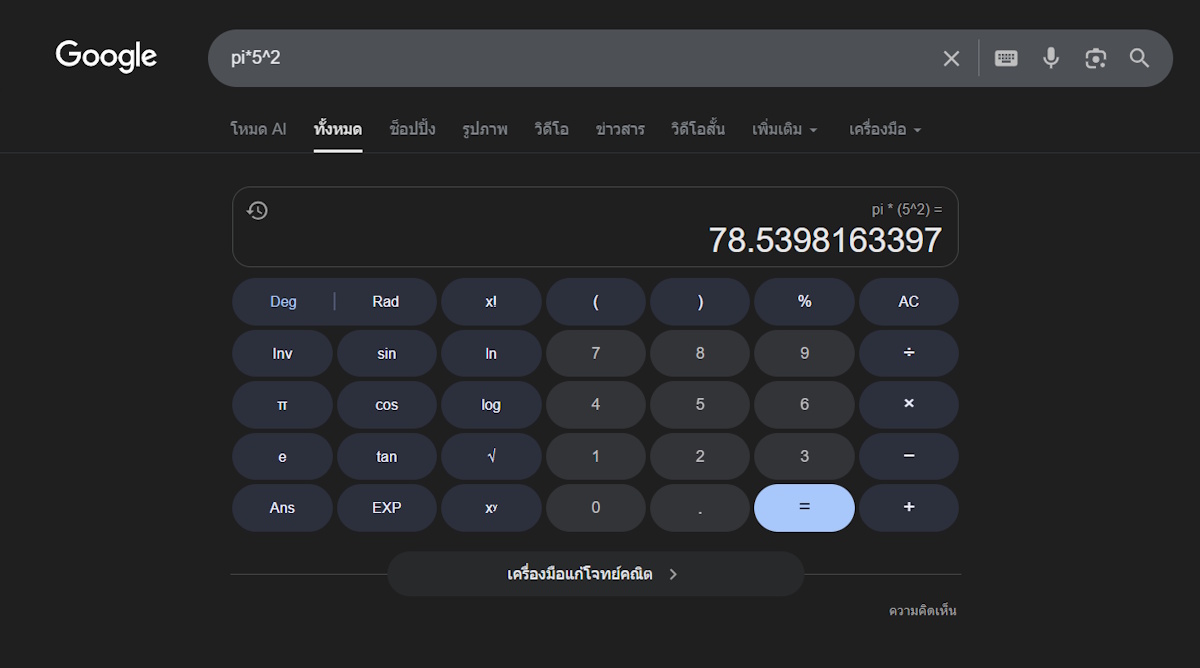Search by image with camera lens icon

point(1096,59)
